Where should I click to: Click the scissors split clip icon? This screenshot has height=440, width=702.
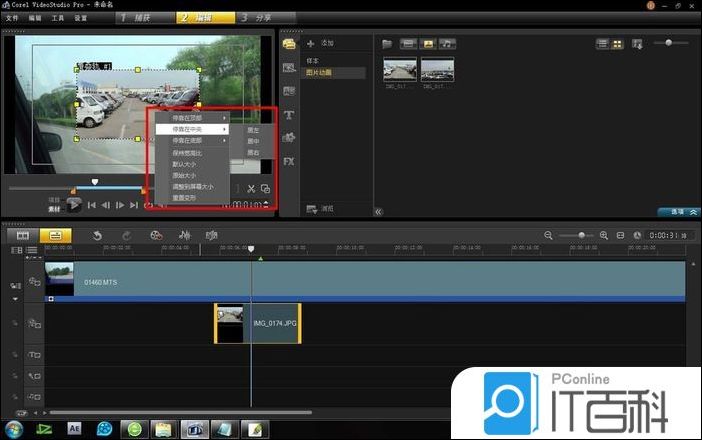pyautogui.click(x=250, y=188)
